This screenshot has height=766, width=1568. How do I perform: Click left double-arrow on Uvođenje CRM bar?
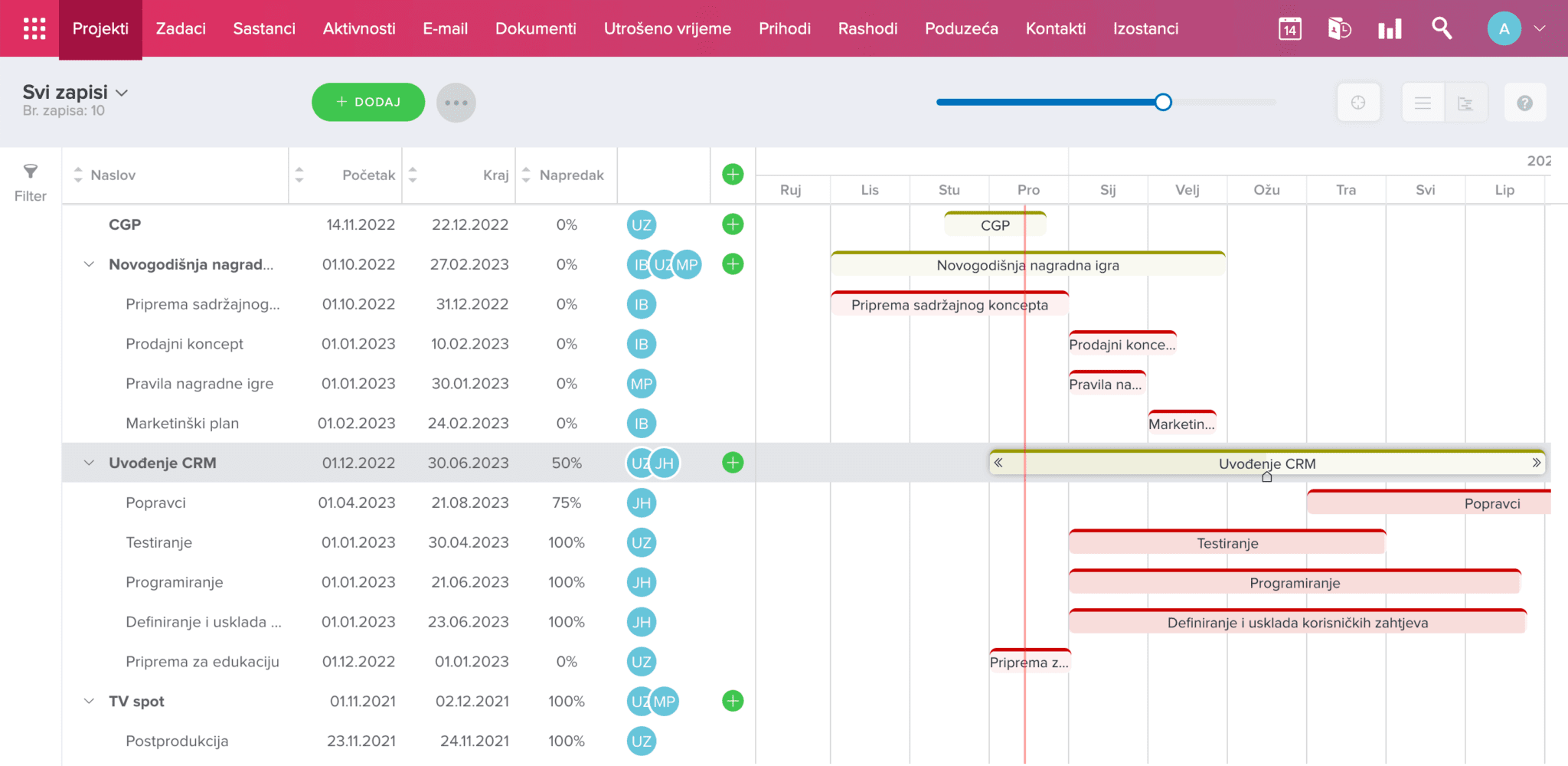[998, 463]
